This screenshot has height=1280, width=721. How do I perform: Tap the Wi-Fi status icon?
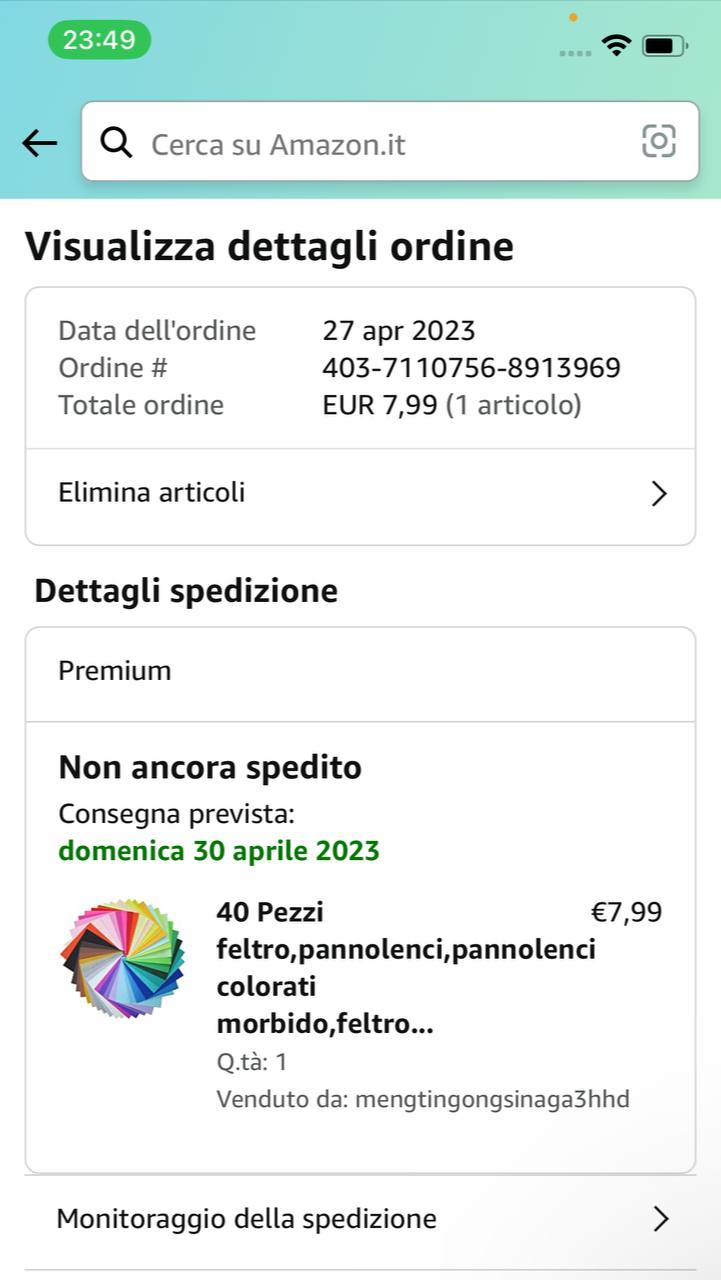[x=616, y=45]
